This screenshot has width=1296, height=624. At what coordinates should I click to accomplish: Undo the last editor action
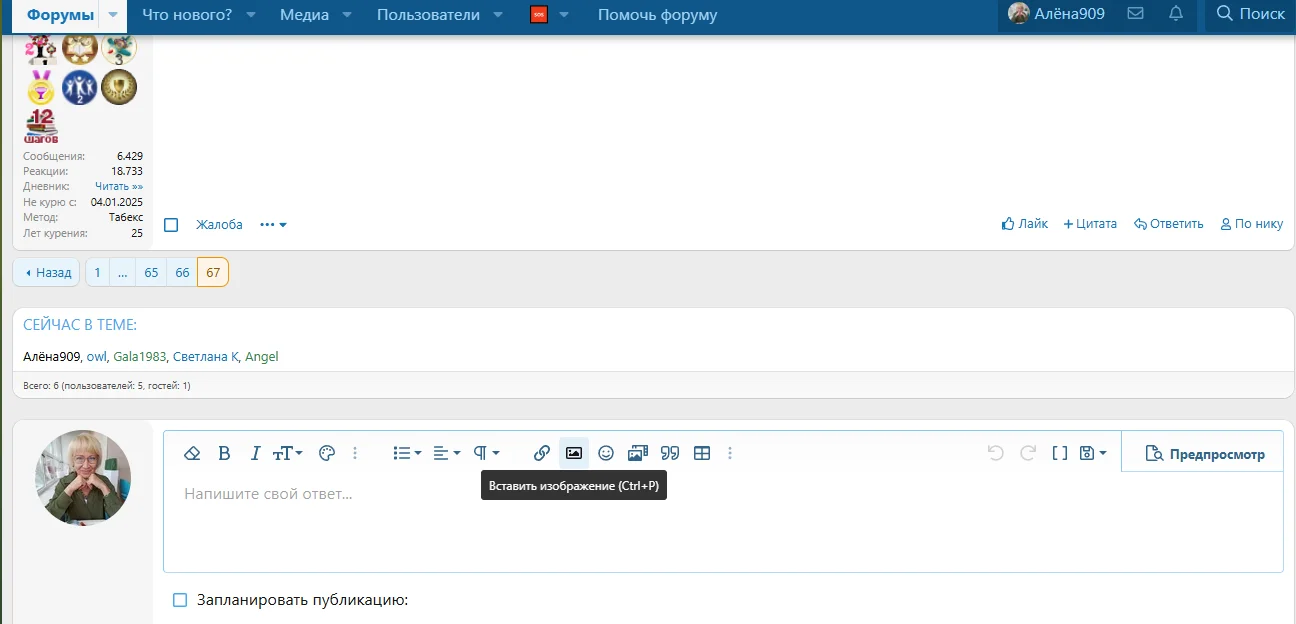point(995,453)
